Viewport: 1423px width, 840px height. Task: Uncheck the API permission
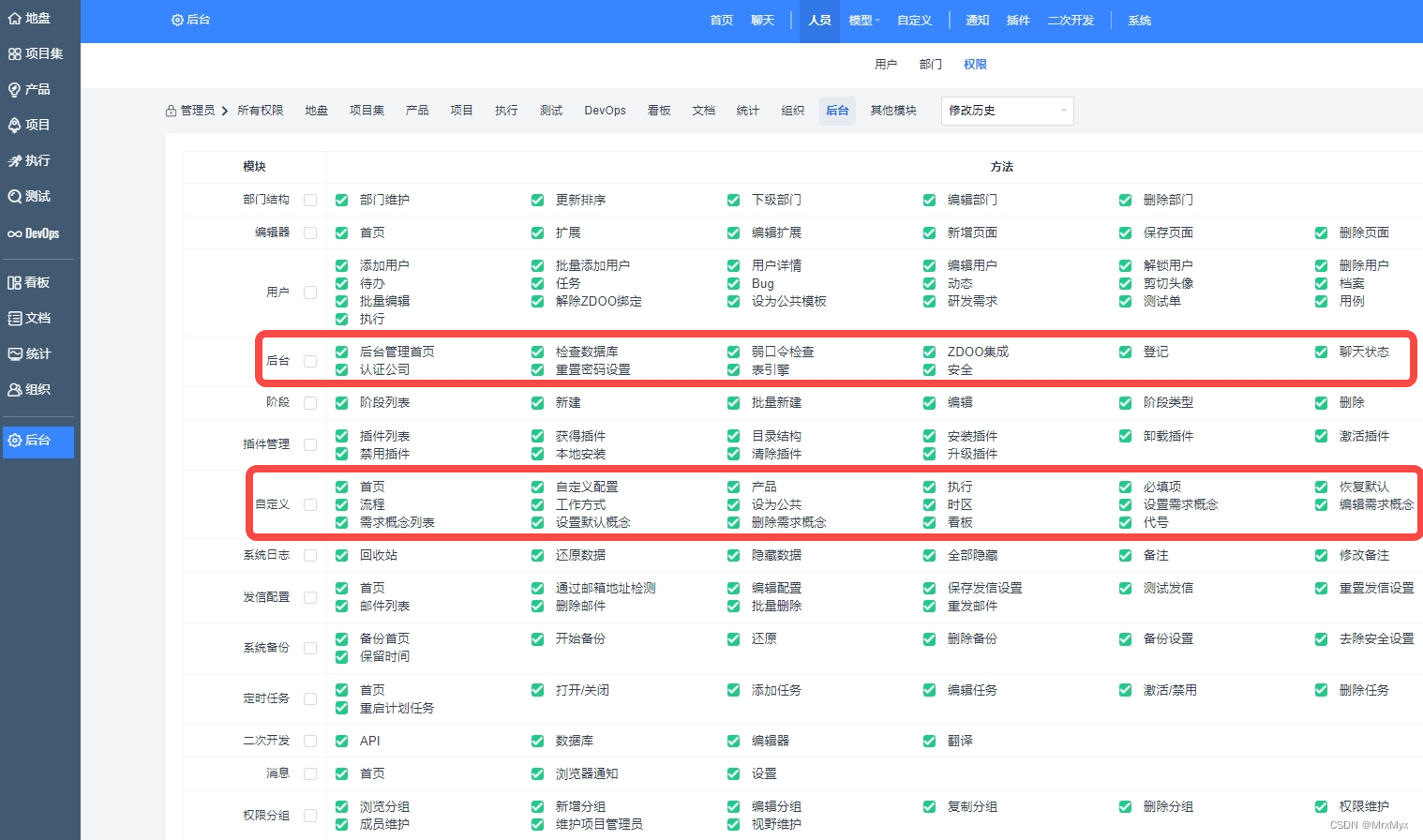pyautogui.click(x=342, y=741)
